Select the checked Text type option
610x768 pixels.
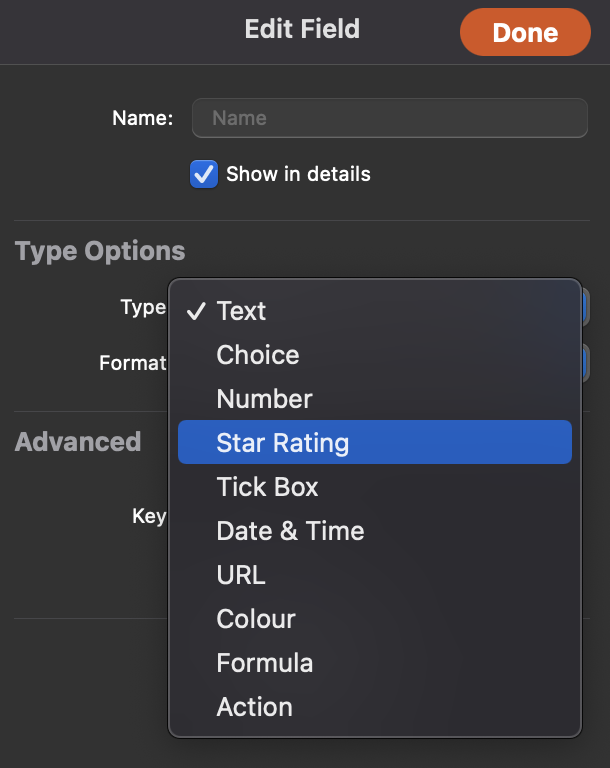(x=375, y=311)
